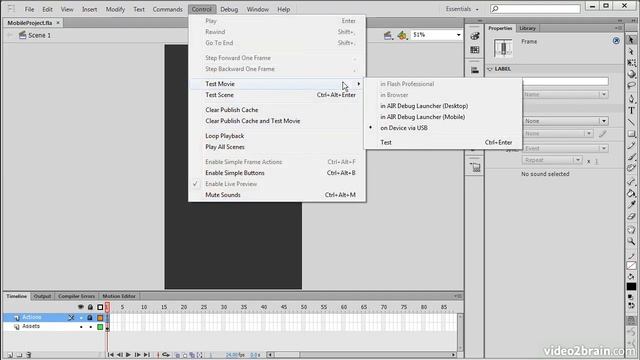Select the 3D Rotation tool

[631, 74]
